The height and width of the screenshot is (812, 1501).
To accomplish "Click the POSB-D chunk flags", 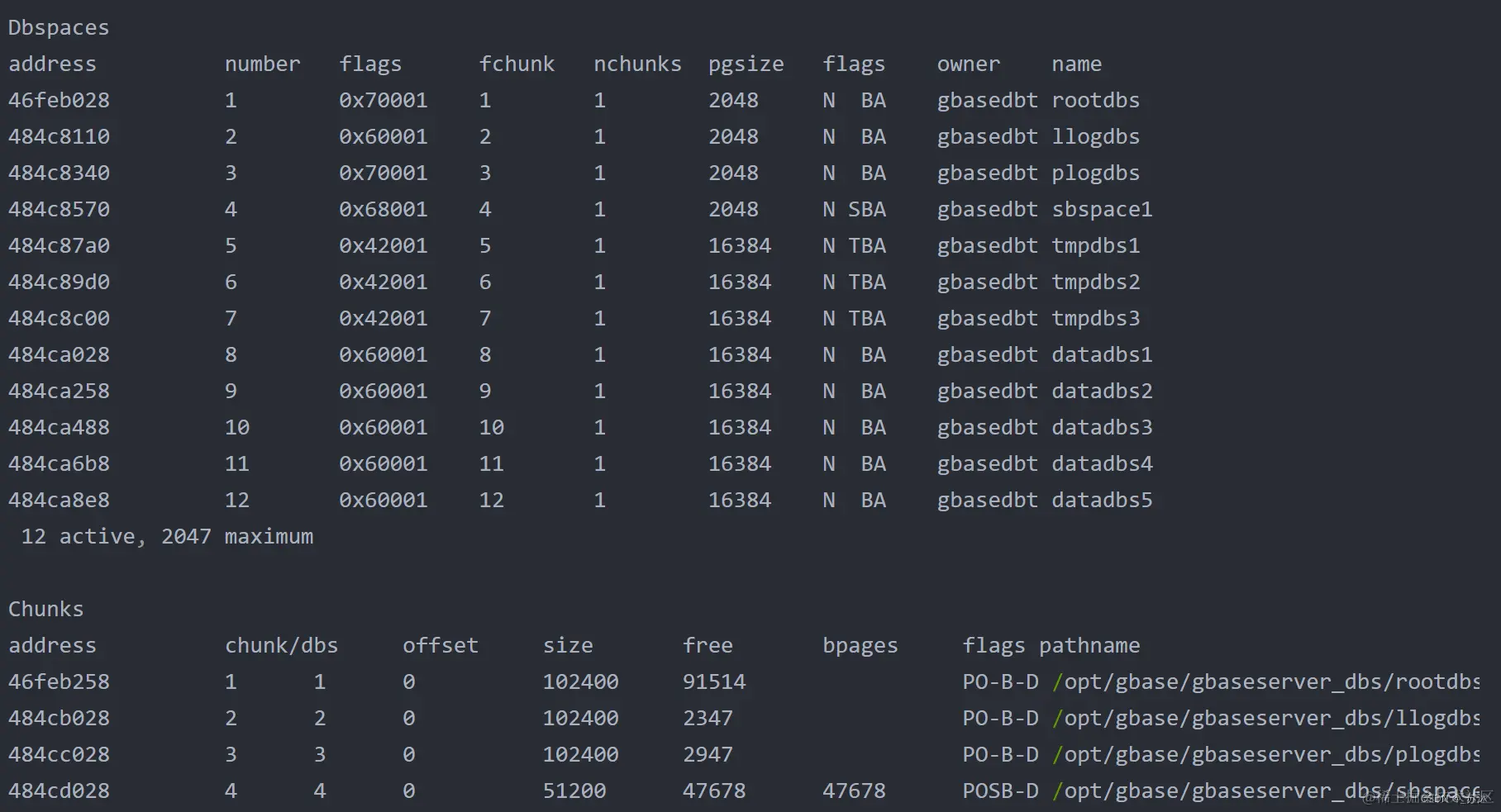I will [x=1000, y=791].
